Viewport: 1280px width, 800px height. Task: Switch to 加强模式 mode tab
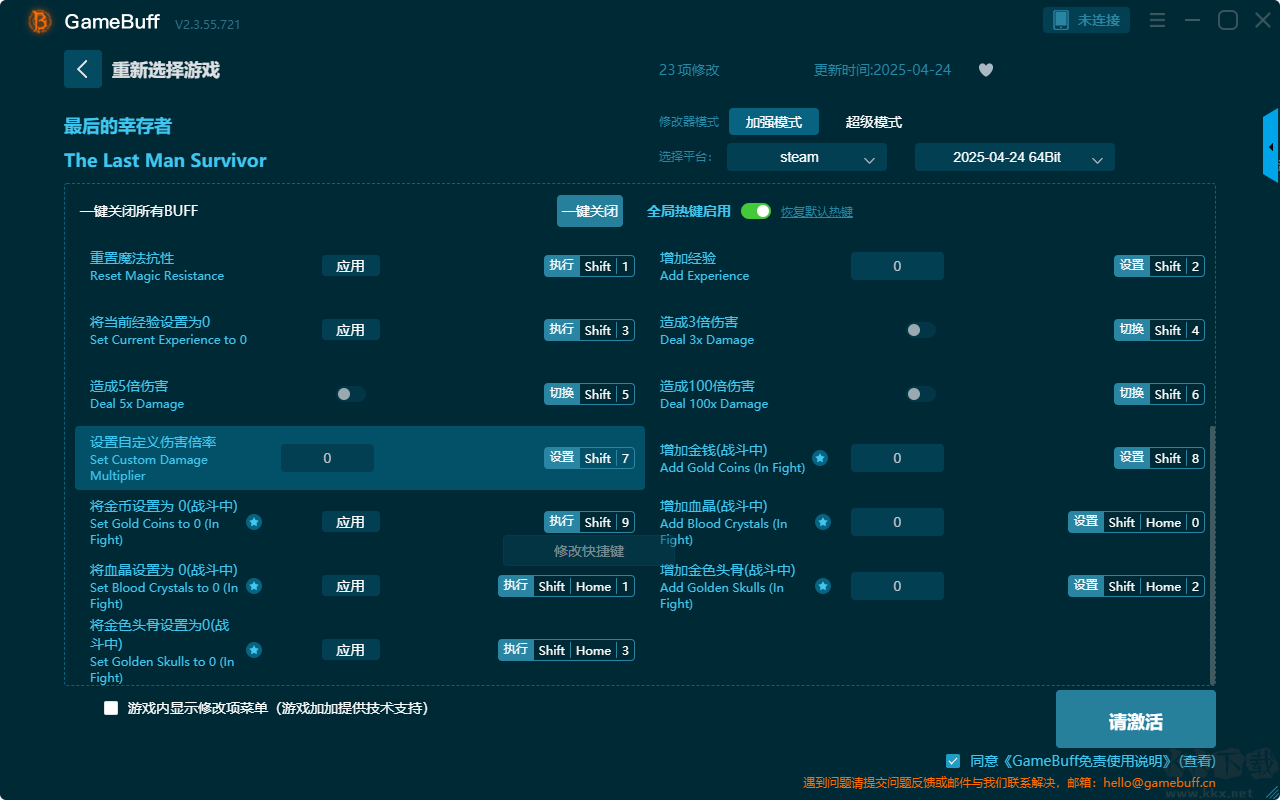[774, 122]
